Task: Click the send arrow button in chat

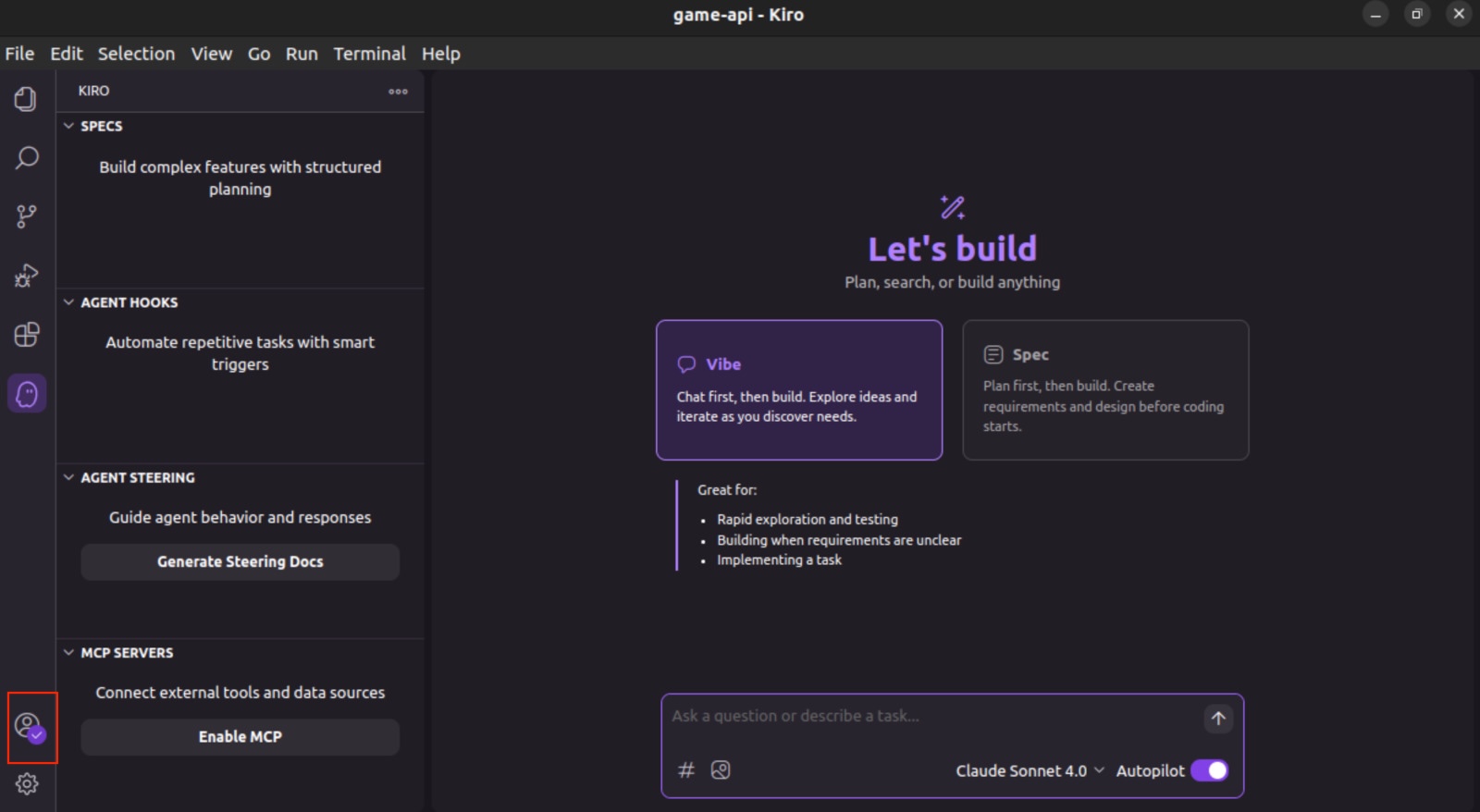Action: (1218, 719)
